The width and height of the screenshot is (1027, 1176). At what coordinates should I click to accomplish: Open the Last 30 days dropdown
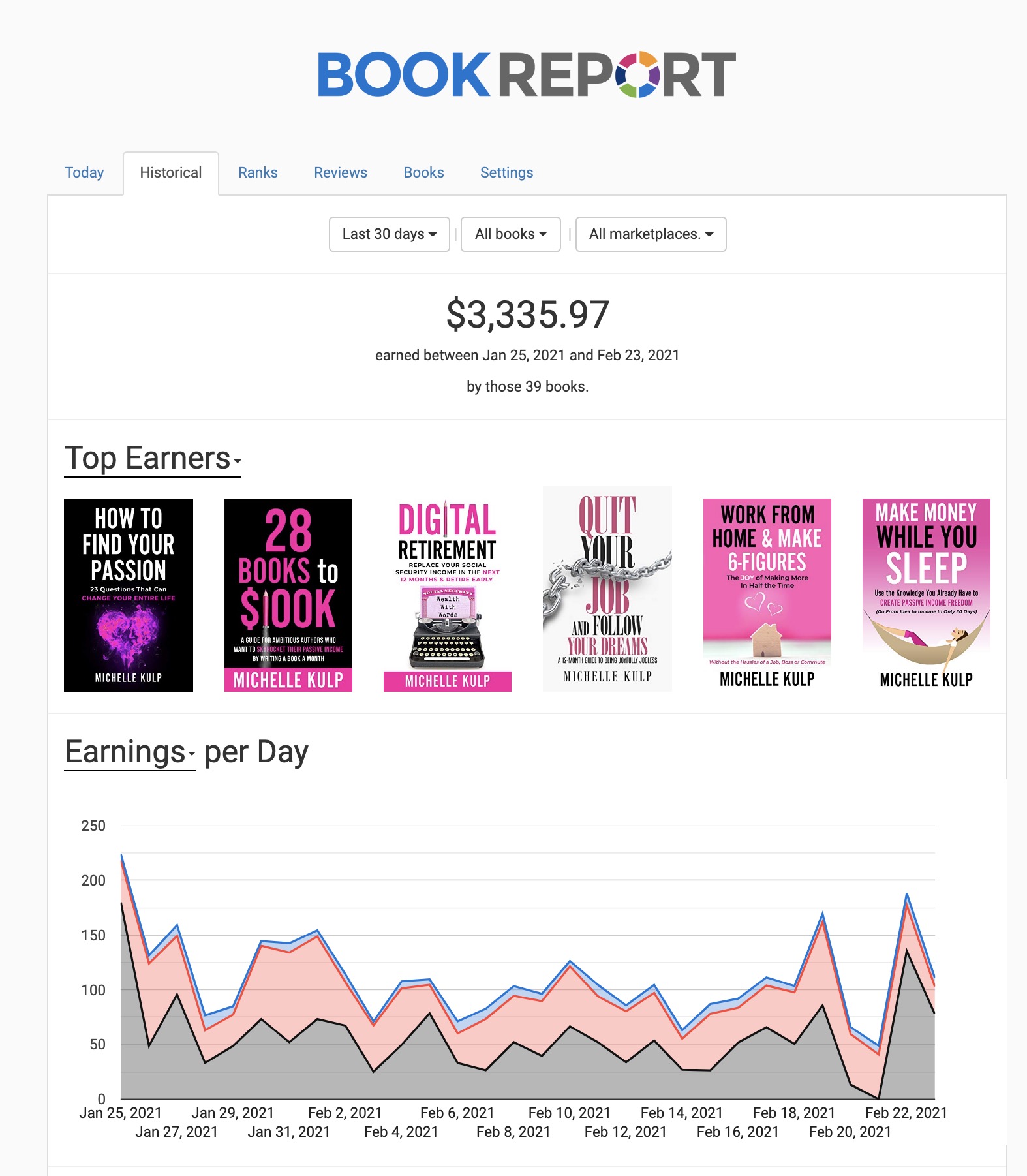tap(390, 234)
